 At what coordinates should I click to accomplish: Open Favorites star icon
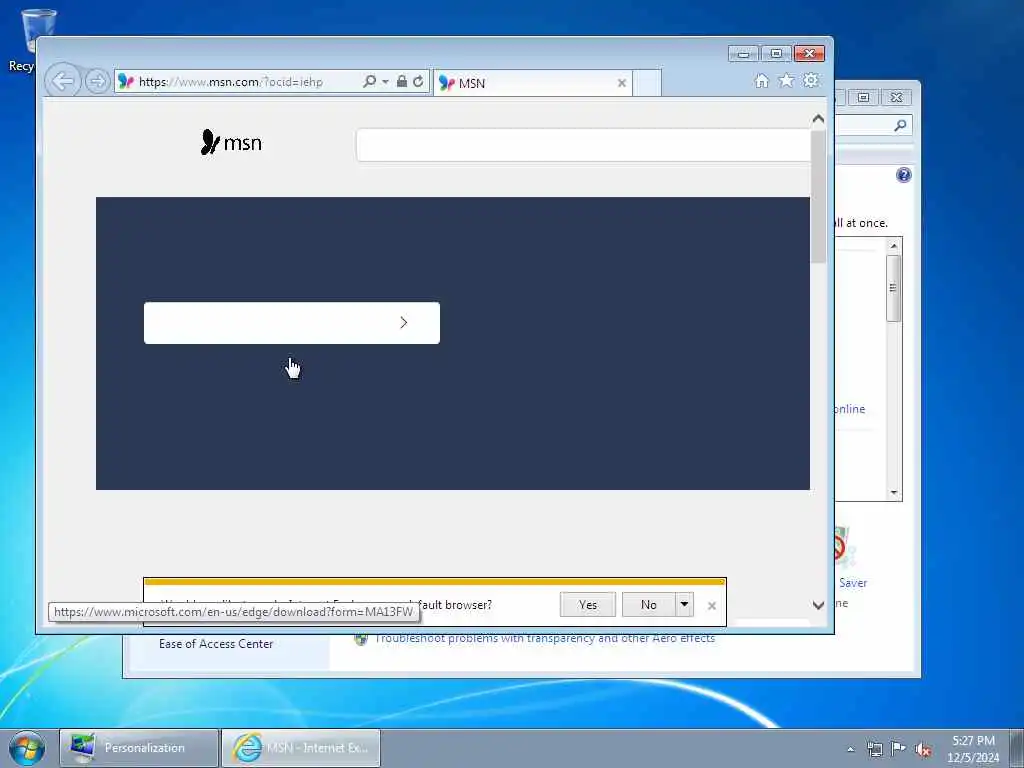click(786, 80)
